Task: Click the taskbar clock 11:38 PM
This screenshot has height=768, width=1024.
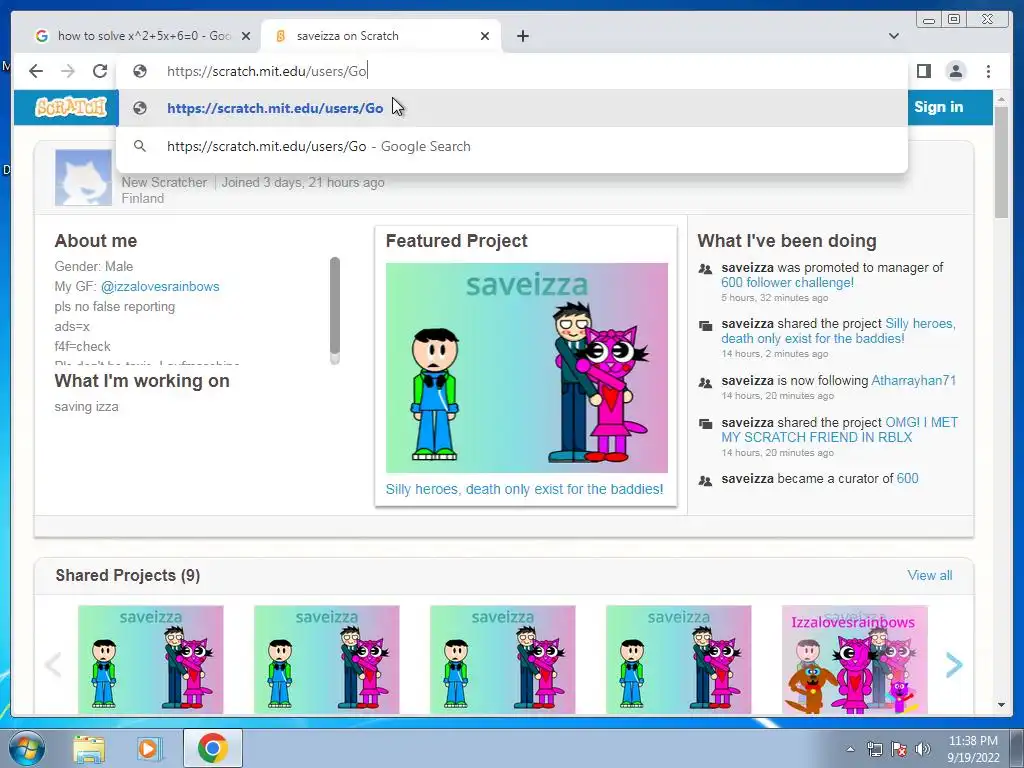Action: 972,749
